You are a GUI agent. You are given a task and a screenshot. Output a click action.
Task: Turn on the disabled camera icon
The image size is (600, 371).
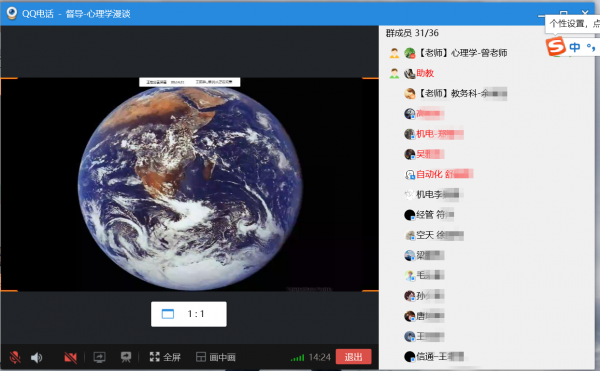[x=70, y=358]
